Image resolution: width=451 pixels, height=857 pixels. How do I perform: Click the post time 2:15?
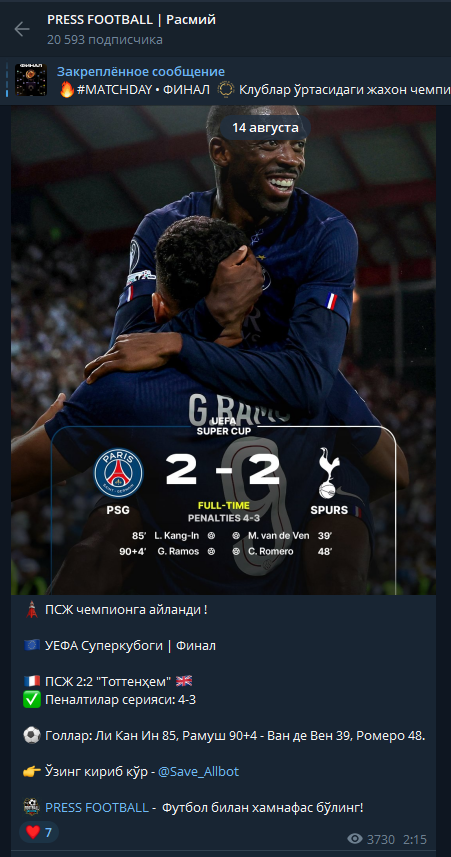(415, 839)
